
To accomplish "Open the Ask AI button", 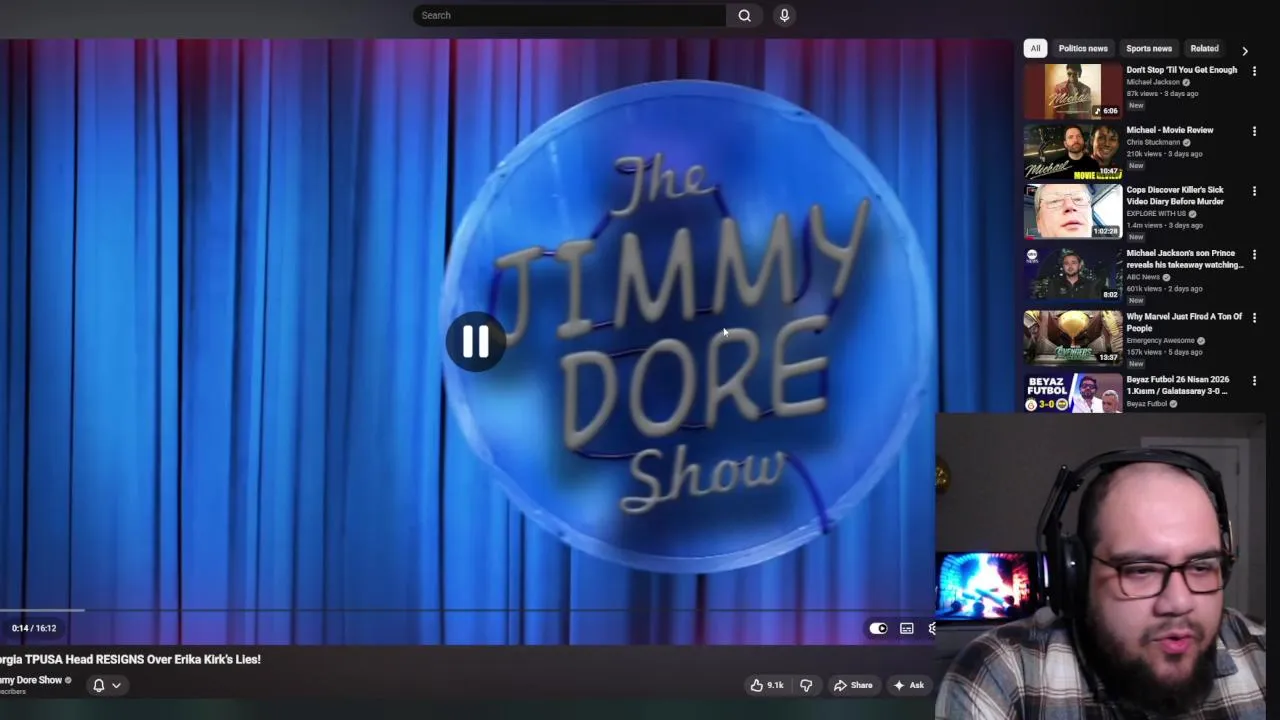I will (x=908, y=685).
